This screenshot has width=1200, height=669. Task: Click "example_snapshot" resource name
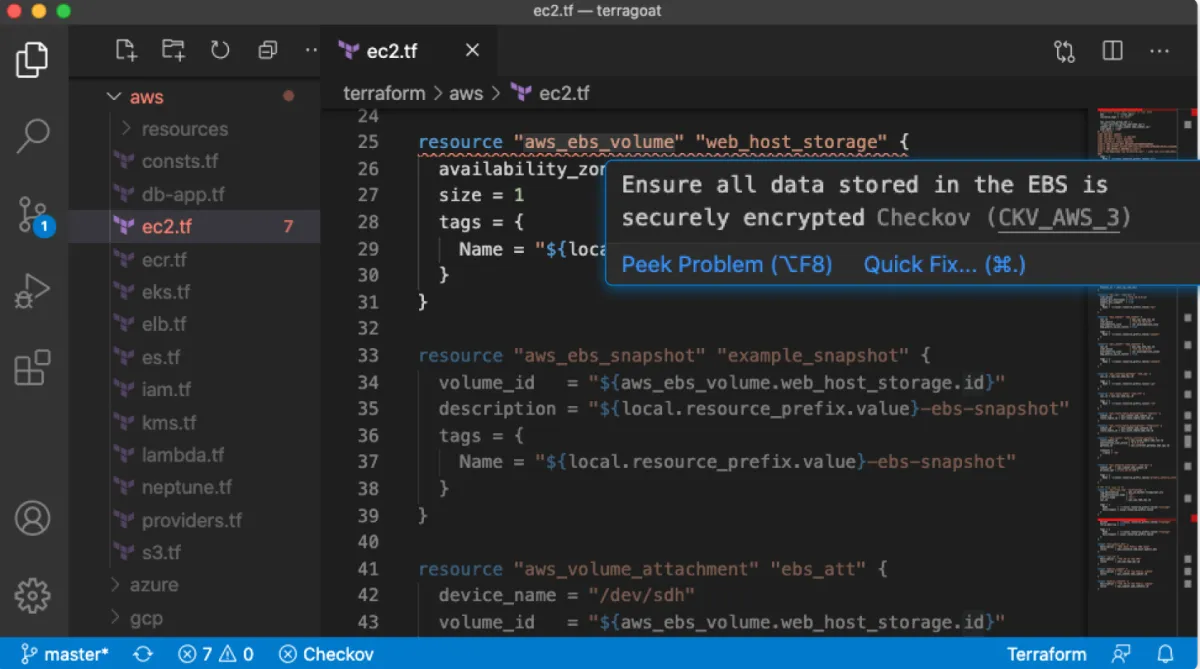pos(815,355)
